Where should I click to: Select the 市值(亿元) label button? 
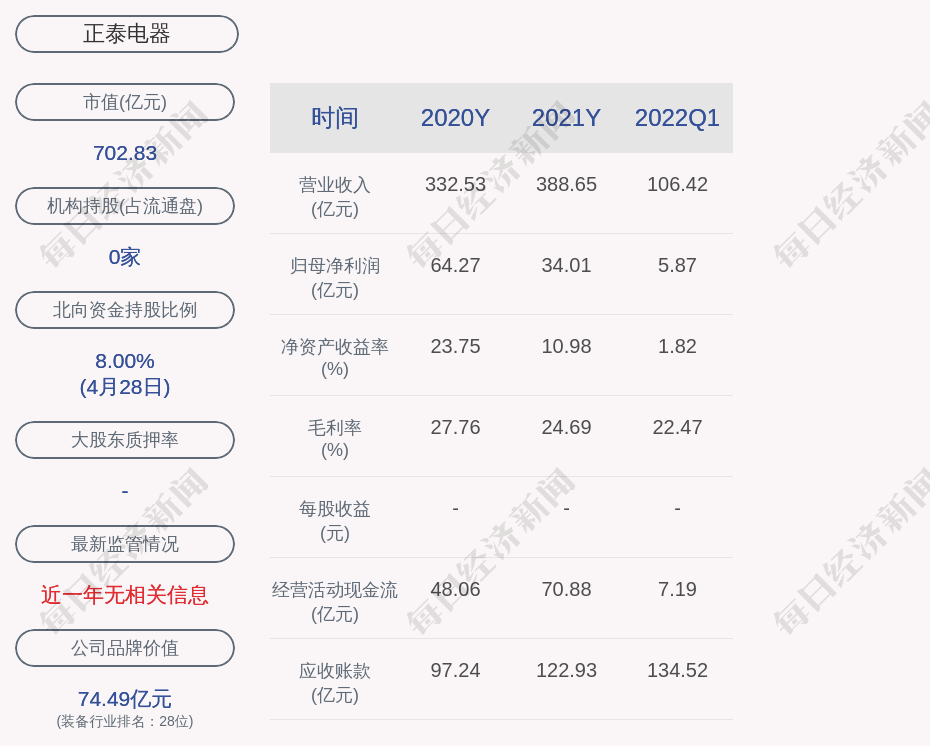tap(125, 102)
